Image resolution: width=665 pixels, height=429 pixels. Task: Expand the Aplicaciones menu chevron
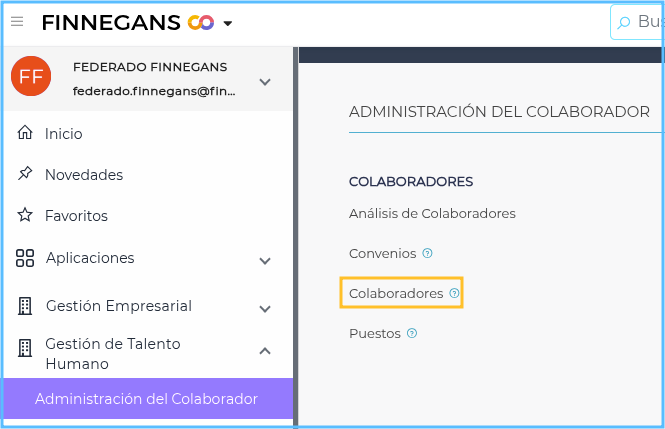[265, 260]
